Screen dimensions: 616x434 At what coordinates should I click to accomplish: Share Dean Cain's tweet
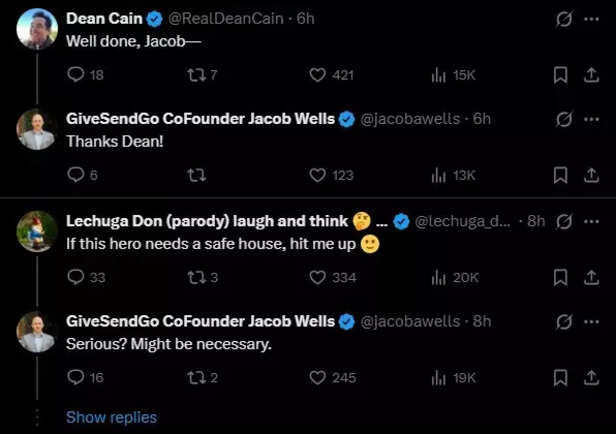click(x=590, y=75)
